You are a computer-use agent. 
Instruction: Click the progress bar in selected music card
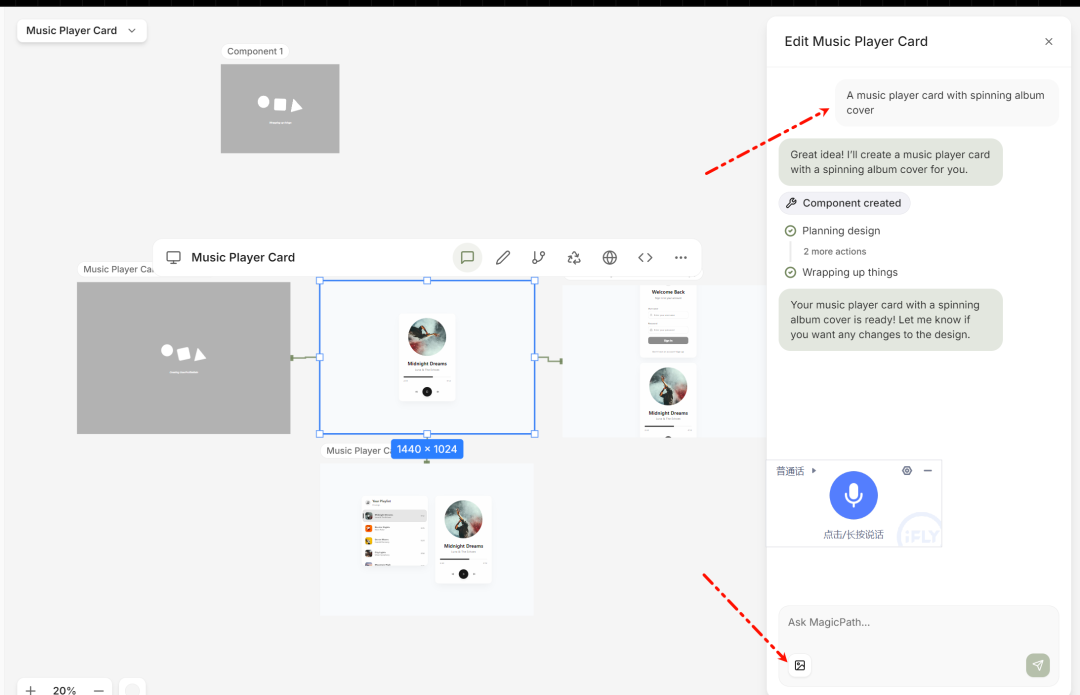(427, 377)
